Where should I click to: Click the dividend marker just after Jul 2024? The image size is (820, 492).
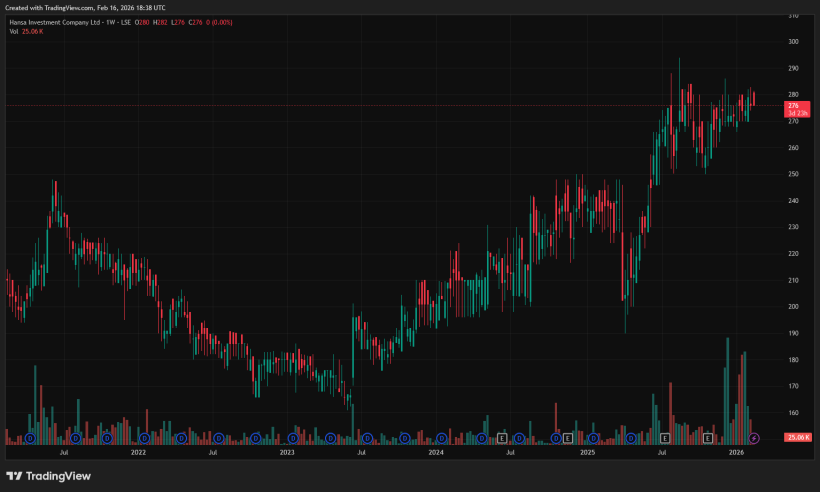click(519, 438)
